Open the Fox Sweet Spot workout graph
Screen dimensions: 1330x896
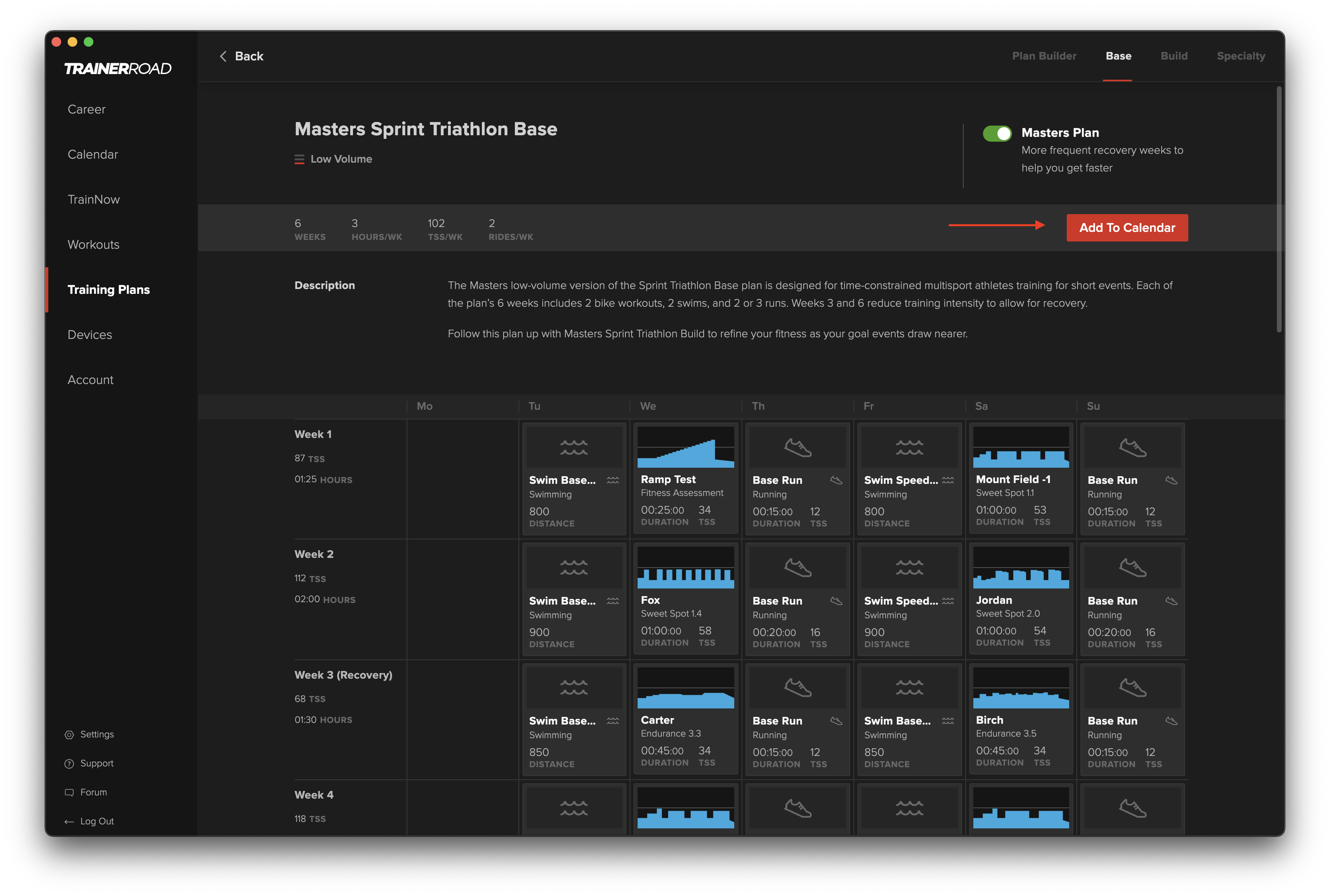685,568
